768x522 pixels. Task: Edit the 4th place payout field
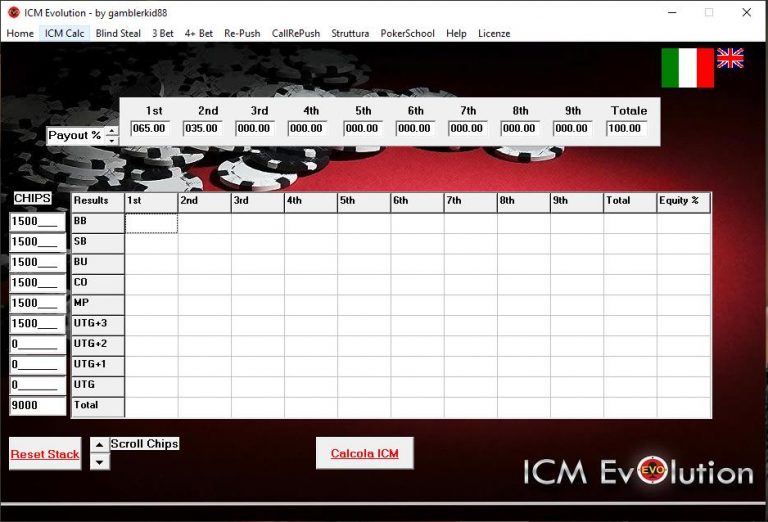pyautogui.click(x=307, y=128)
